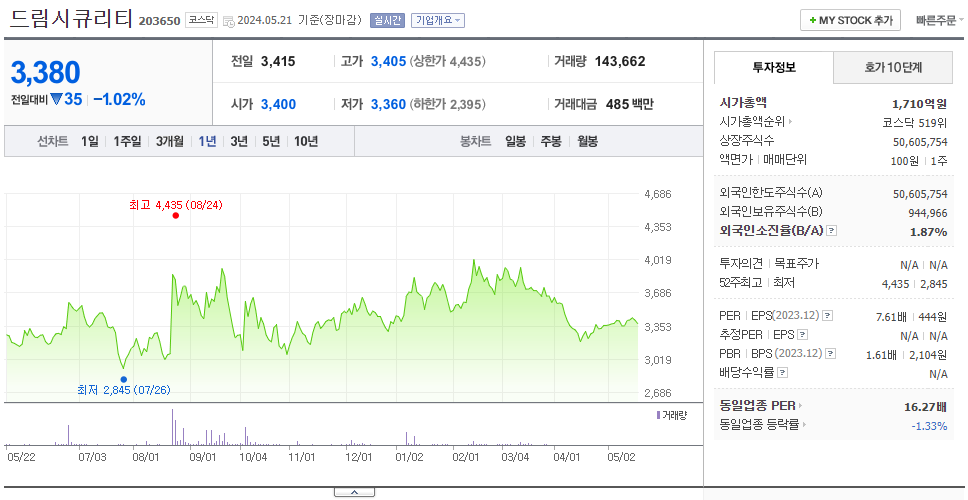Click the 투자의견 label
Screen dimensions: 968x500
click(x=741, y=264)
